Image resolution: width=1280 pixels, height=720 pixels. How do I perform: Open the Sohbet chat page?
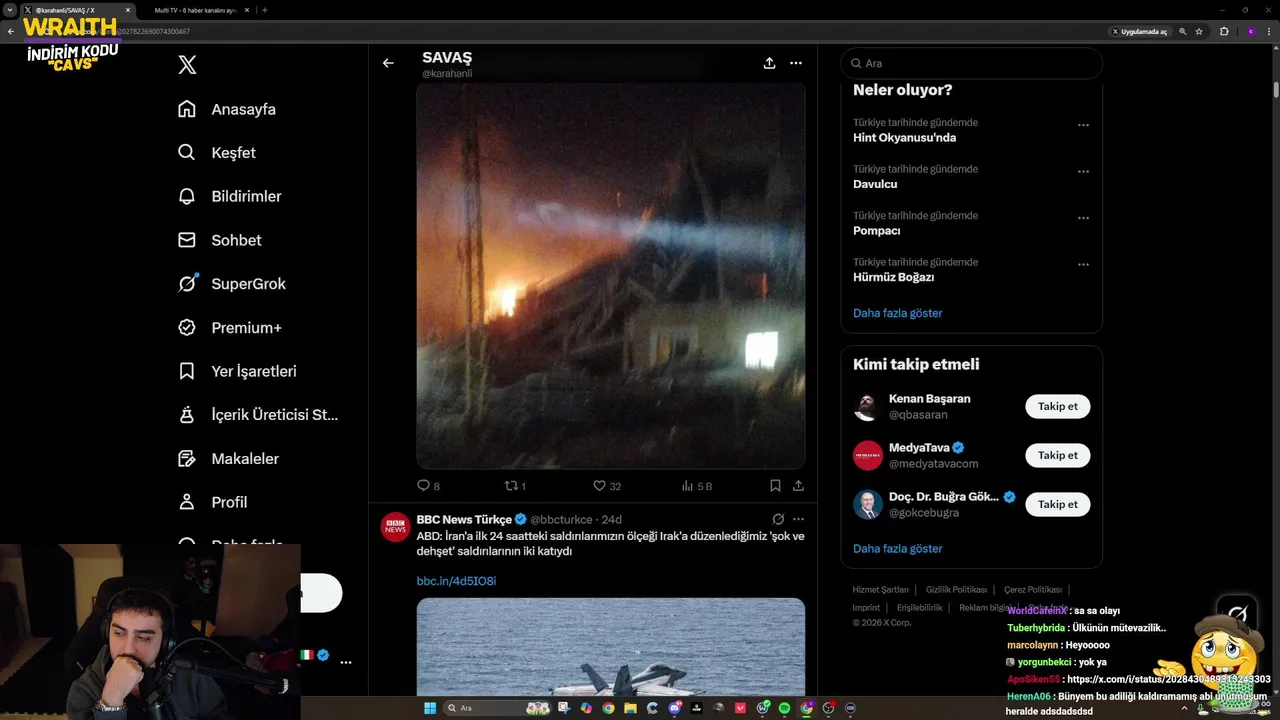point(219,240)
